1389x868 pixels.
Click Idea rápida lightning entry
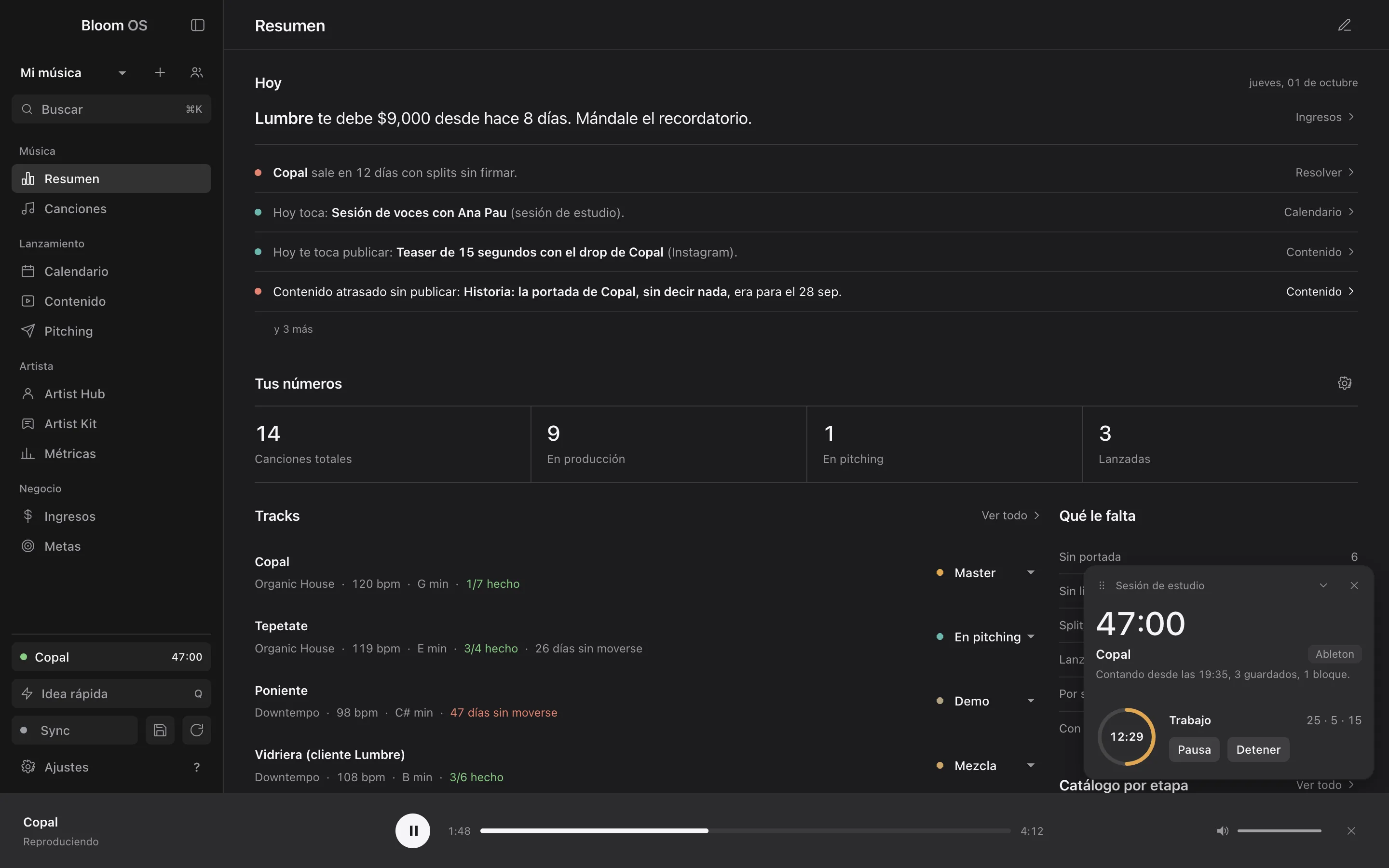click(111, 693)
